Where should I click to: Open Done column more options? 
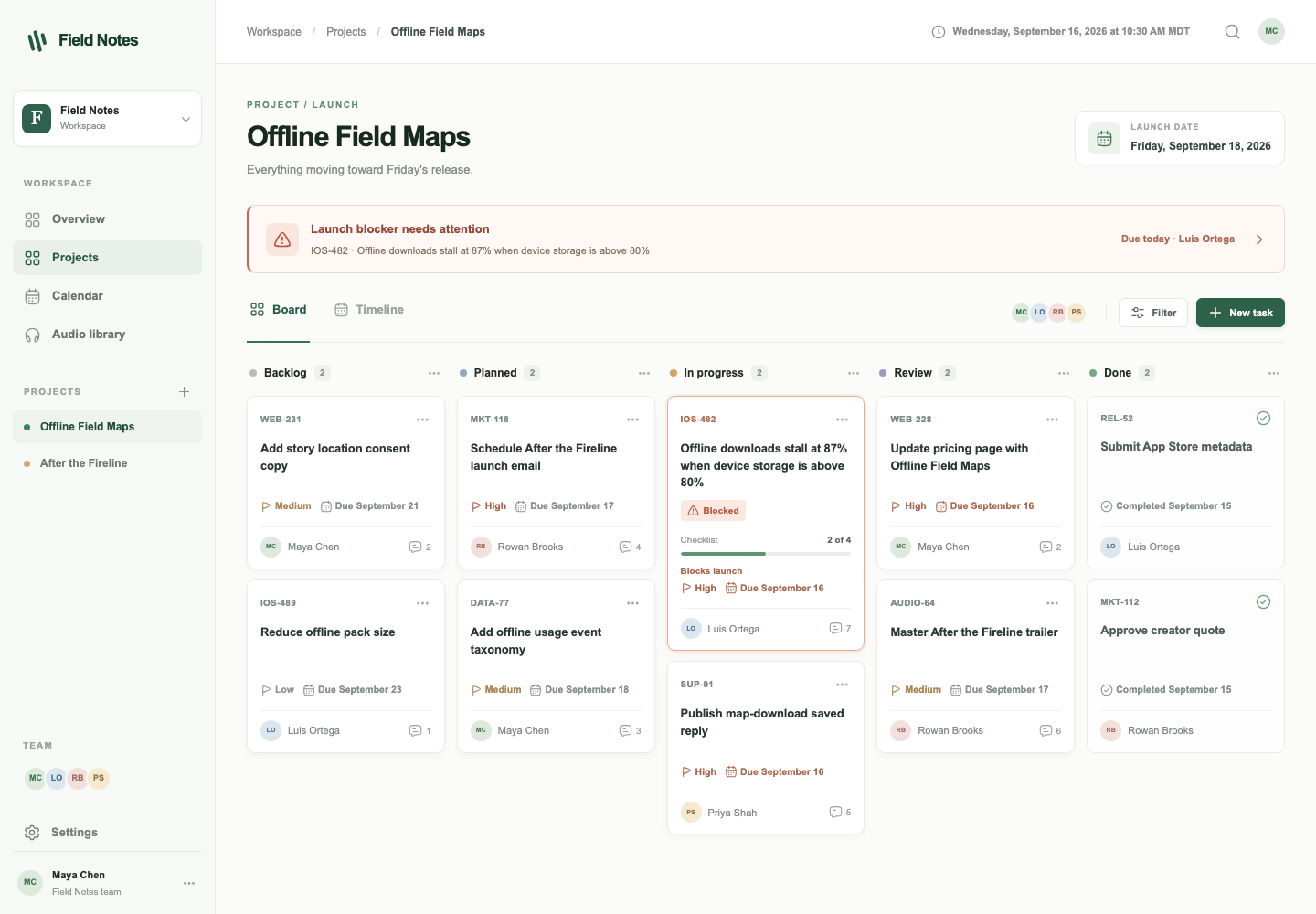tap(1274, 373)
